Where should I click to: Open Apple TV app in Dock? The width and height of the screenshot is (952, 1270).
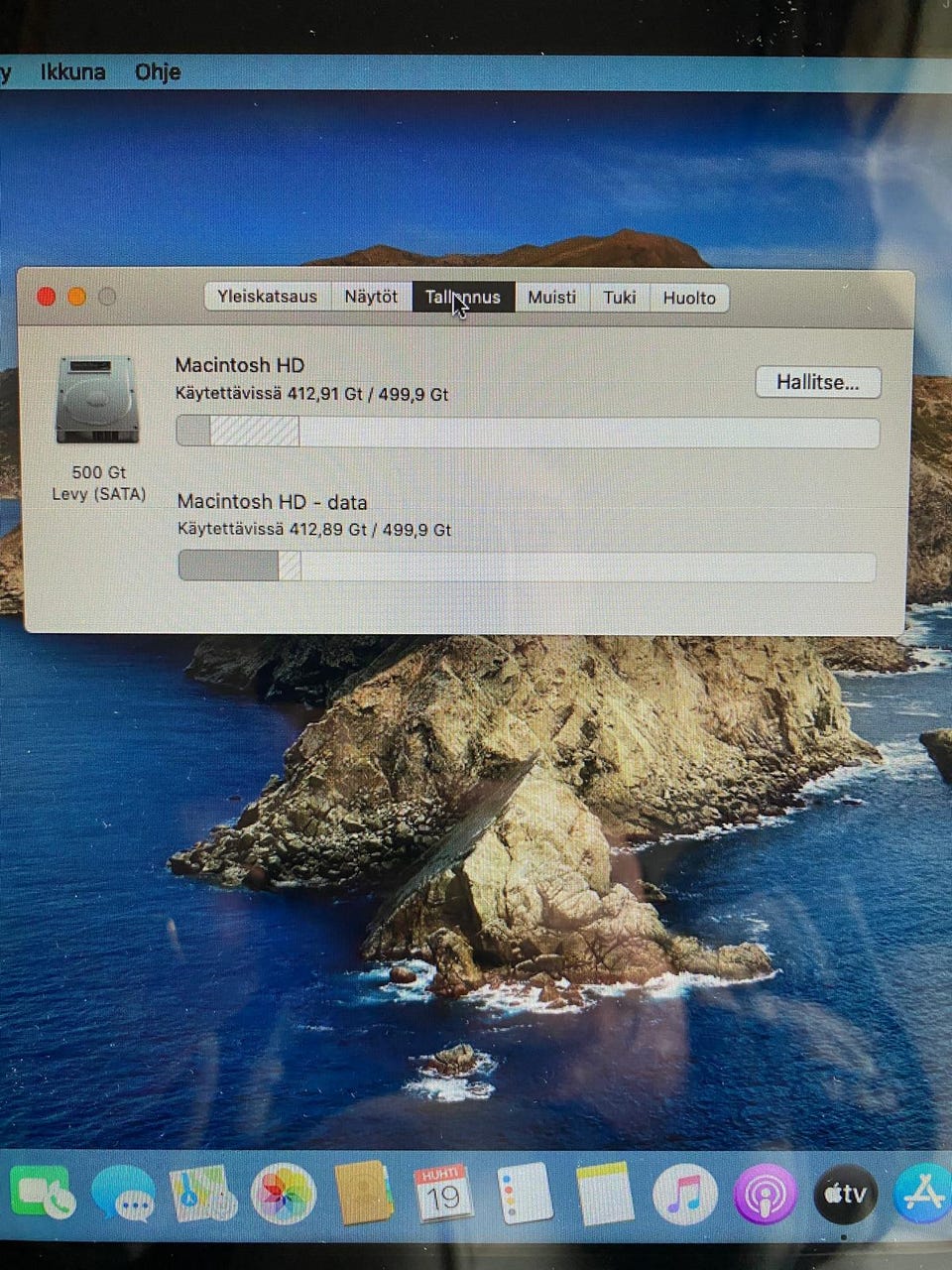point(846,1194)
